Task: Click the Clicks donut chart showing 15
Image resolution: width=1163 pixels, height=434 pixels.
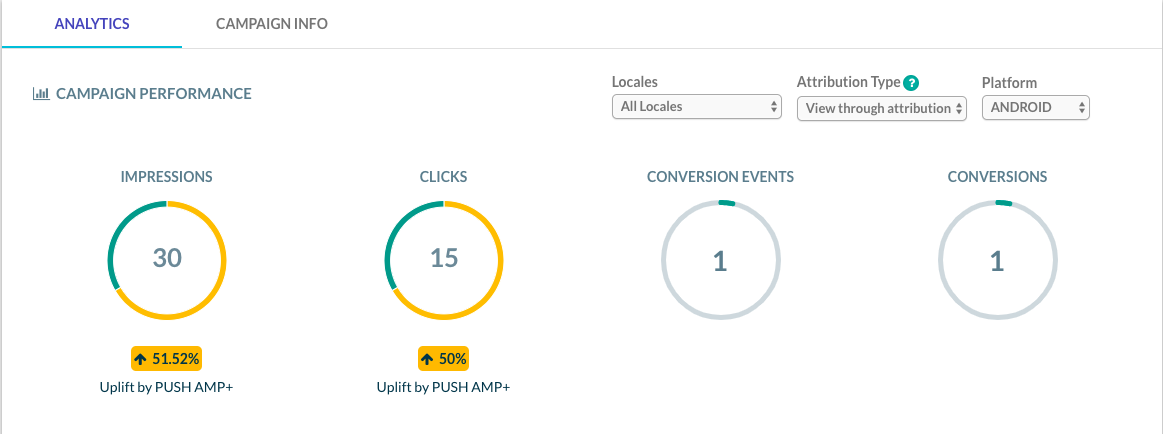Action: [444, 260]
